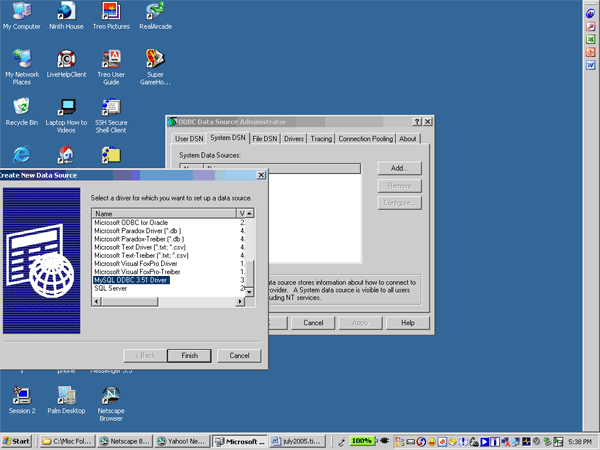Click the Name column header in driver list
This screenshot has width=600, height=450.
pyautogui.click(x=164, y=214)
